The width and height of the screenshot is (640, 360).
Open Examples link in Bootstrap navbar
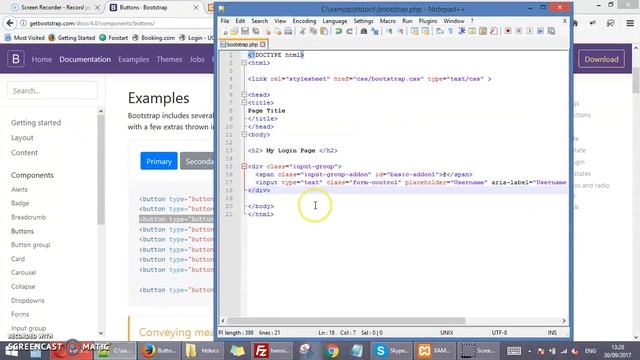point(133,59)
